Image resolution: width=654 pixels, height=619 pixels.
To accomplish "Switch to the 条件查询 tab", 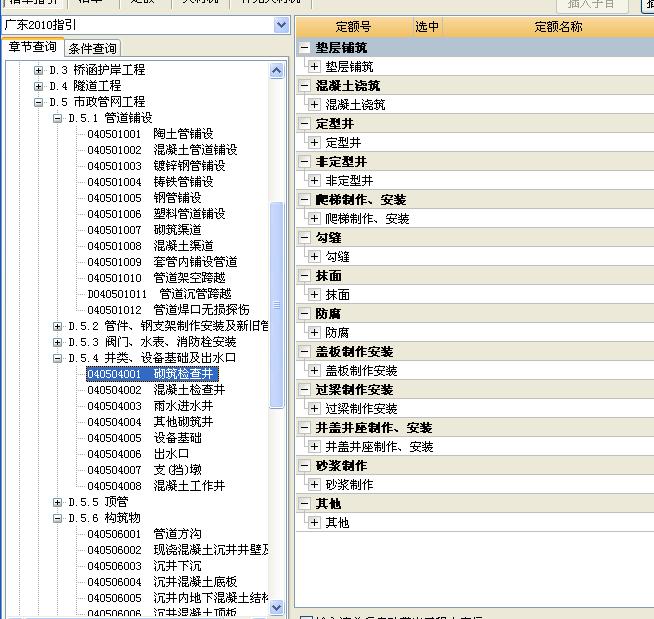I will [x=93, y=48].
